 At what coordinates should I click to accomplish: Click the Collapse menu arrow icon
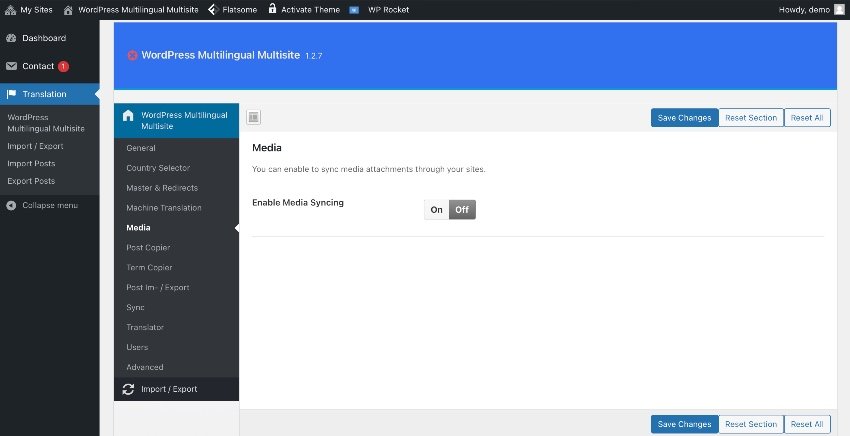coord(11,206)
